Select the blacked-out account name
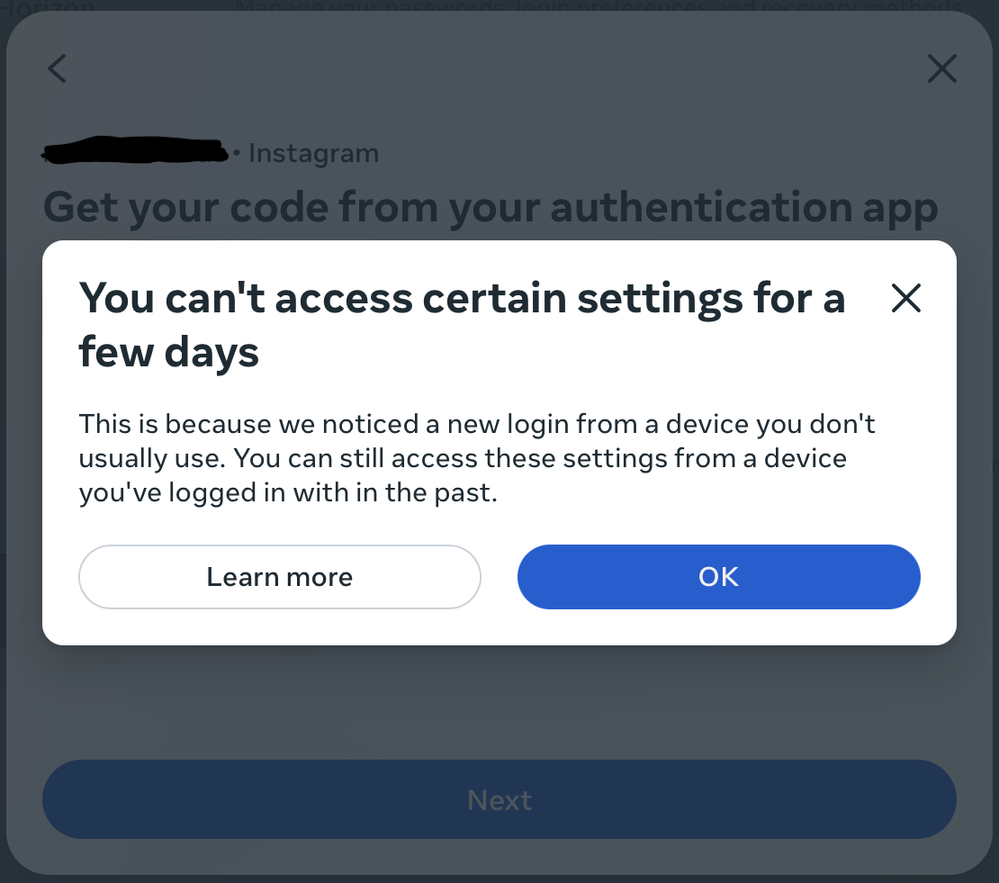Image resolution: width=999 pixels, height=883 pixels. coord(135,152)
